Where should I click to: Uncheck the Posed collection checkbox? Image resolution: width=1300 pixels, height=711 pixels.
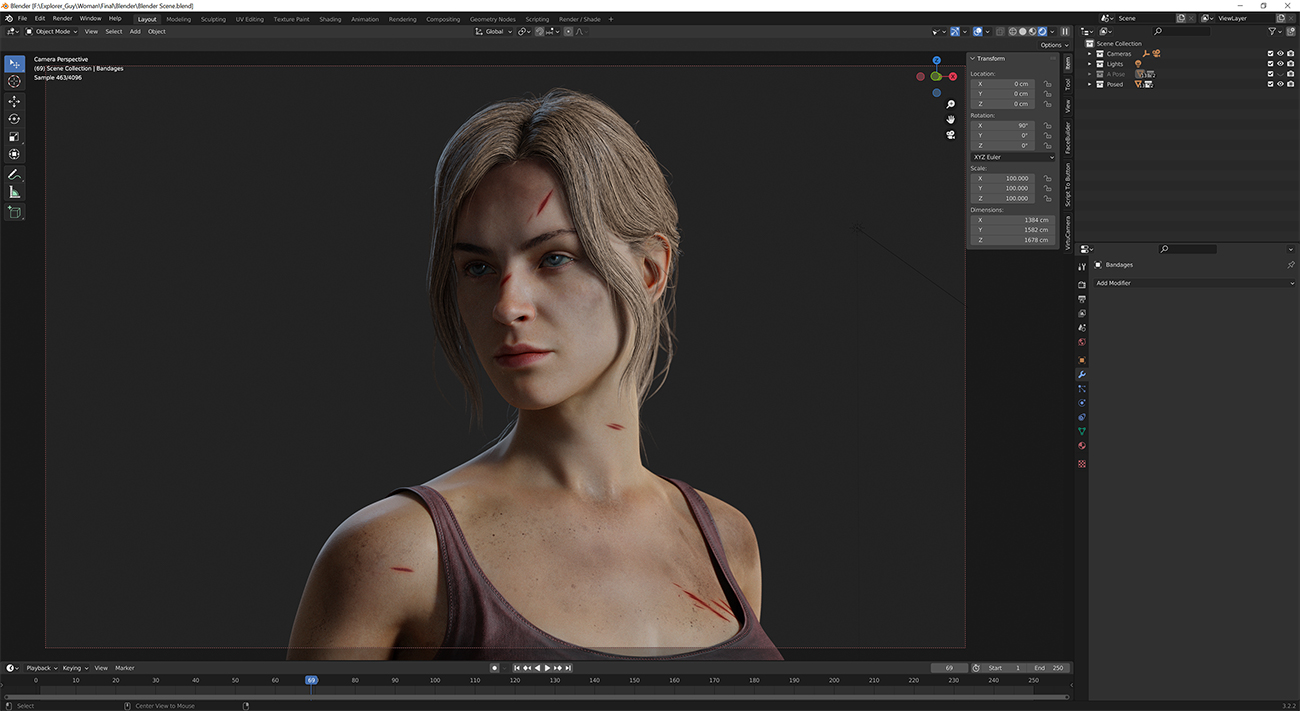(x=1270, y=84)
